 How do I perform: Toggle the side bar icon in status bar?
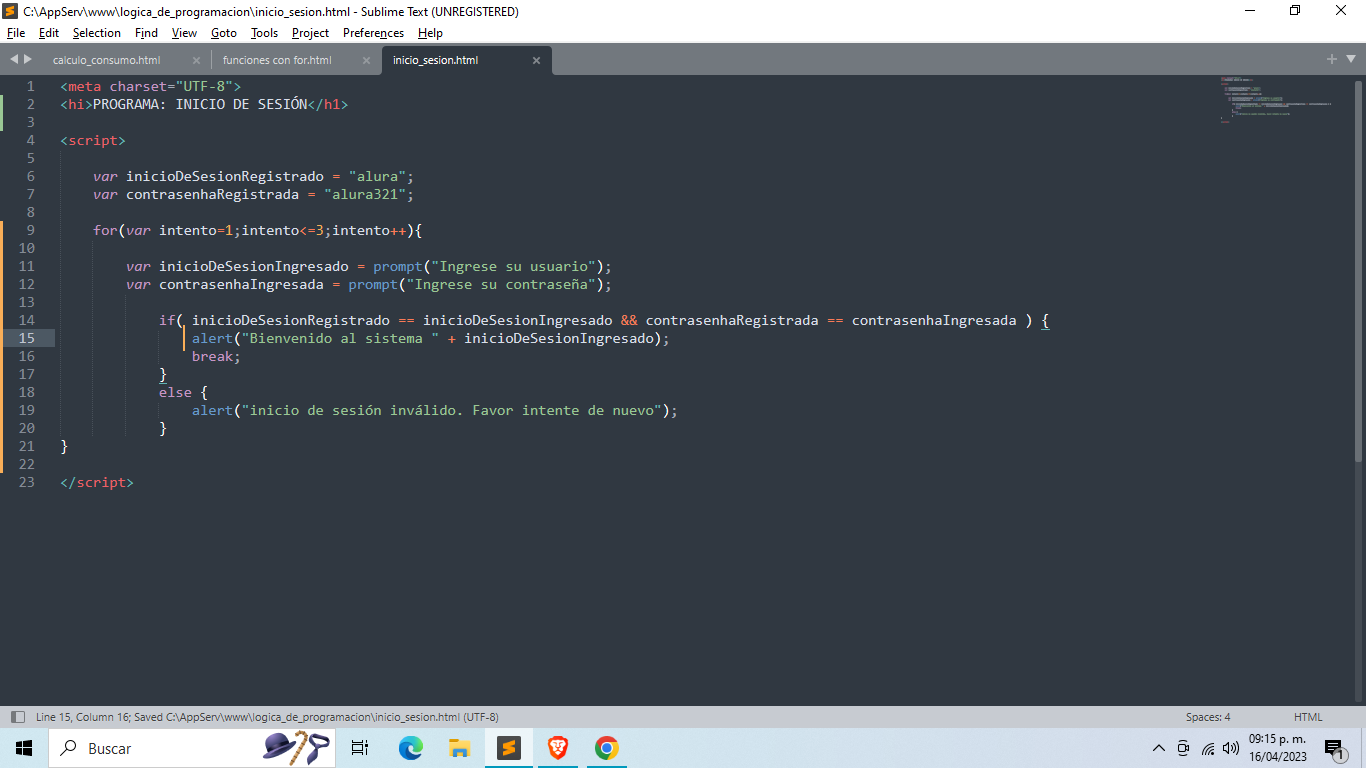pos(17,717)
